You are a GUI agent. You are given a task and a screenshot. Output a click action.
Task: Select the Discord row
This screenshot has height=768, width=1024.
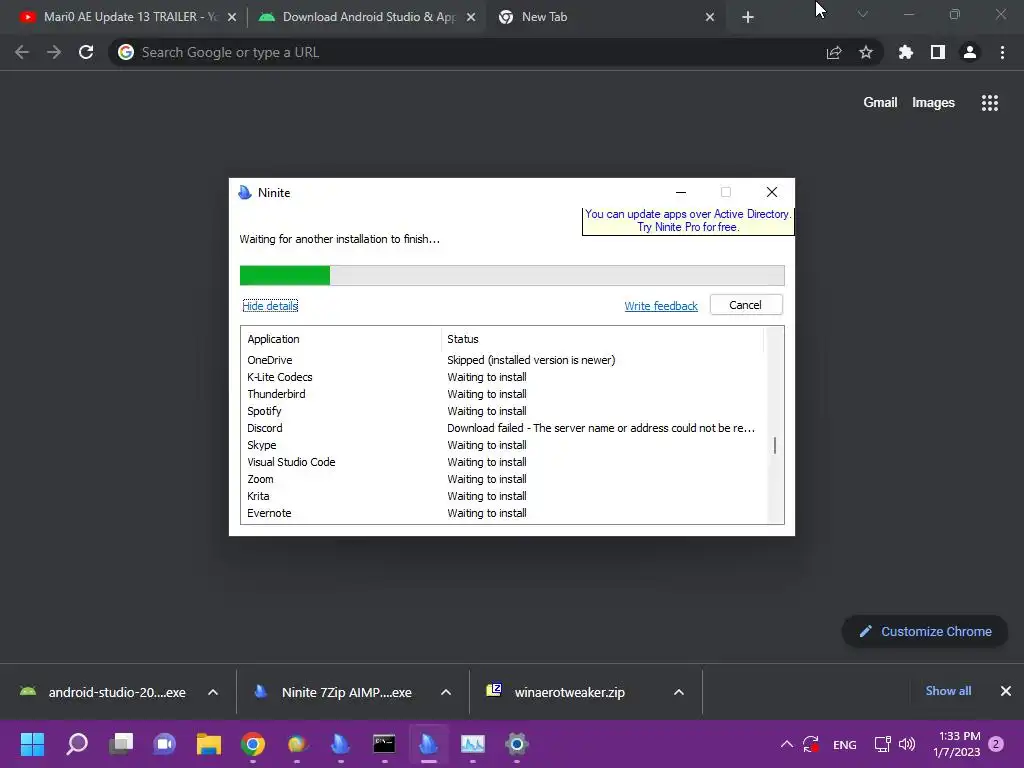[502, 428]
